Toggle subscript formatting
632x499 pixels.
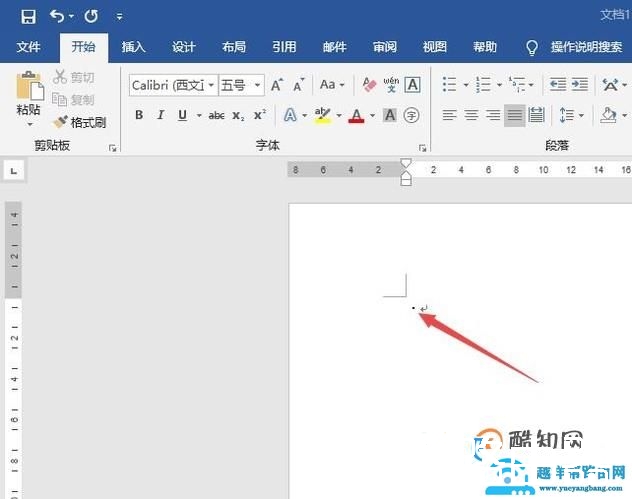238,116
